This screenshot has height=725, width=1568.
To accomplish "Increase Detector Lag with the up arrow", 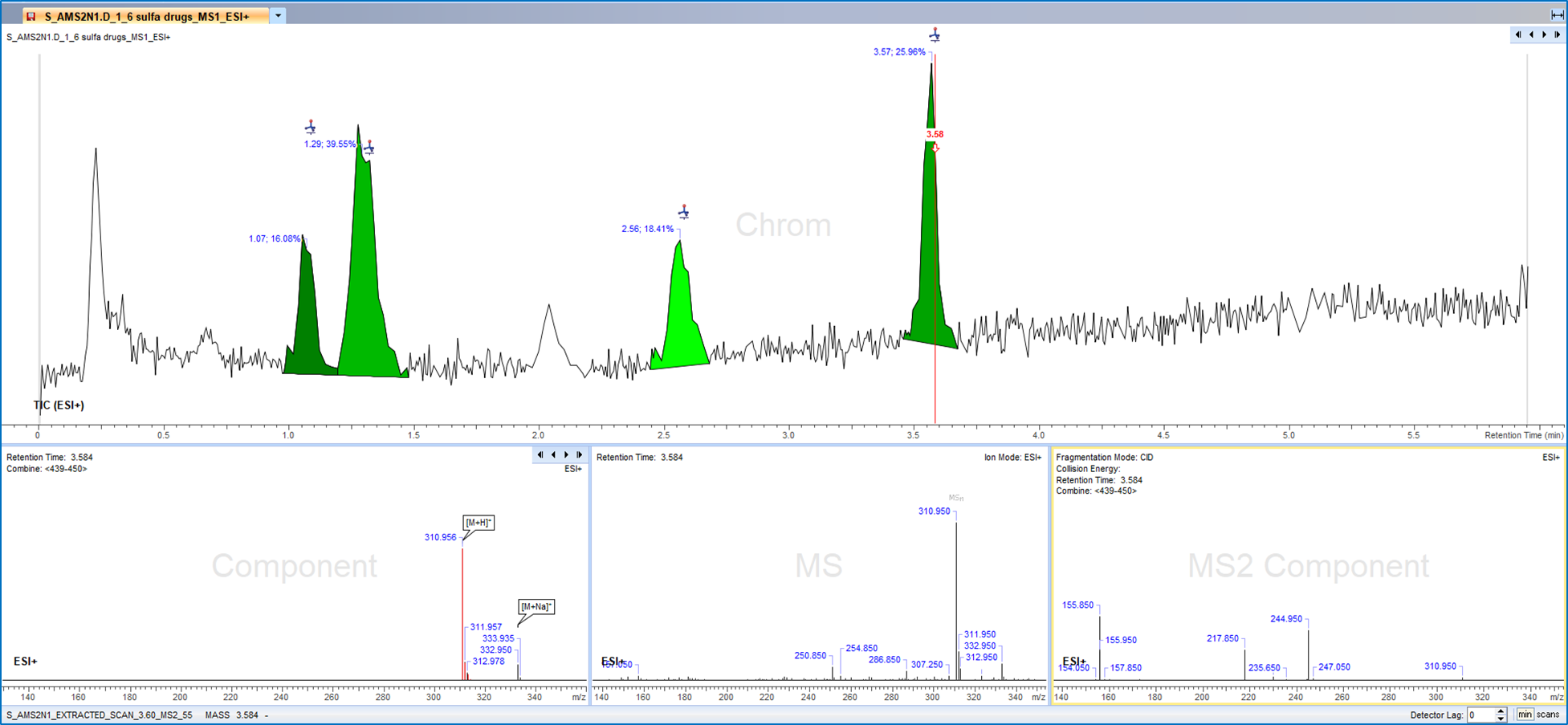I will click(1501, 711).
